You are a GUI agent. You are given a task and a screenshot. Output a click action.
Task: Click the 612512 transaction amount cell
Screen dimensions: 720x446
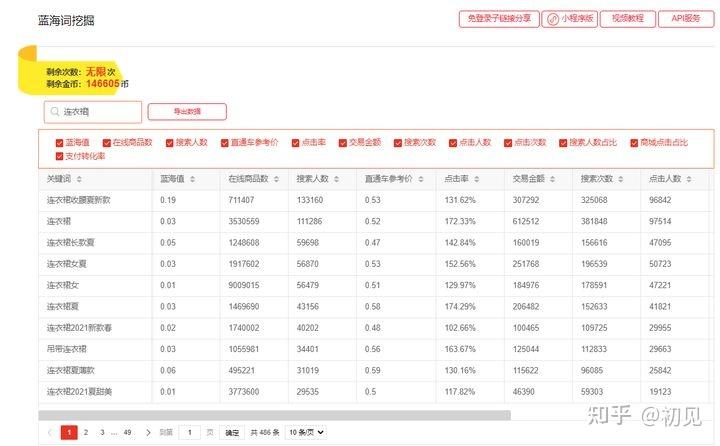point(526,221)
